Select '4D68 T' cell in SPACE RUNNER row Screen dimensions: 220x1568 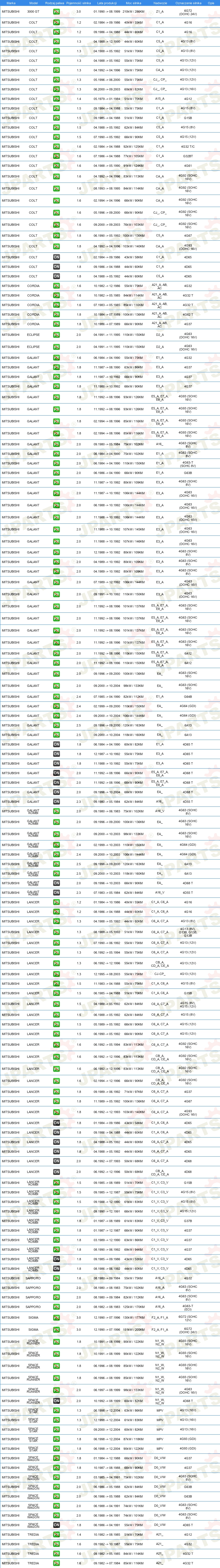(188, 1401)
